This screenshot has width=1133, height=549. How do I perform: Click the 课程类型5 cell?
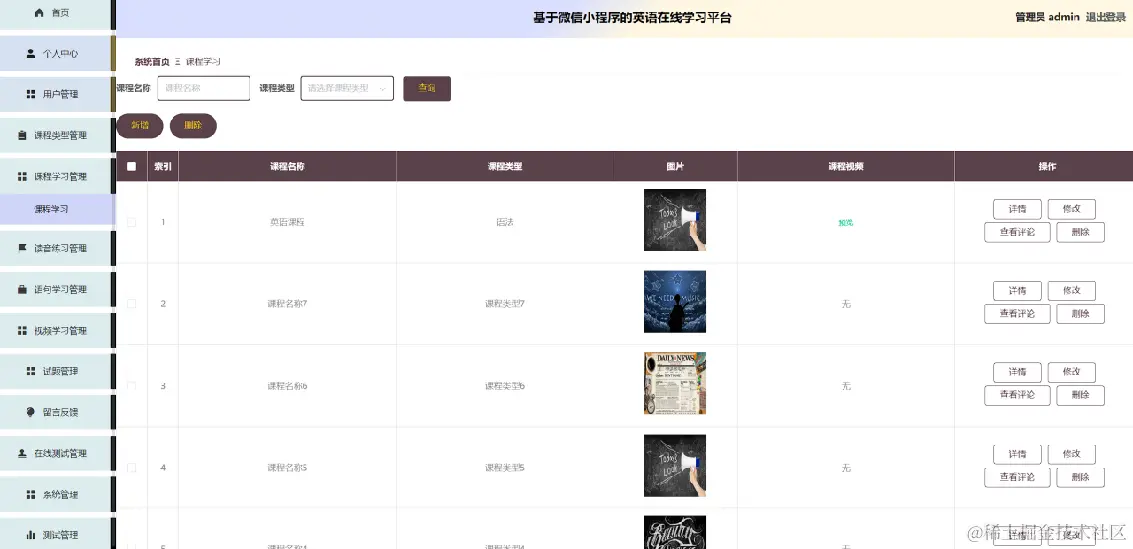coord(505,467)
